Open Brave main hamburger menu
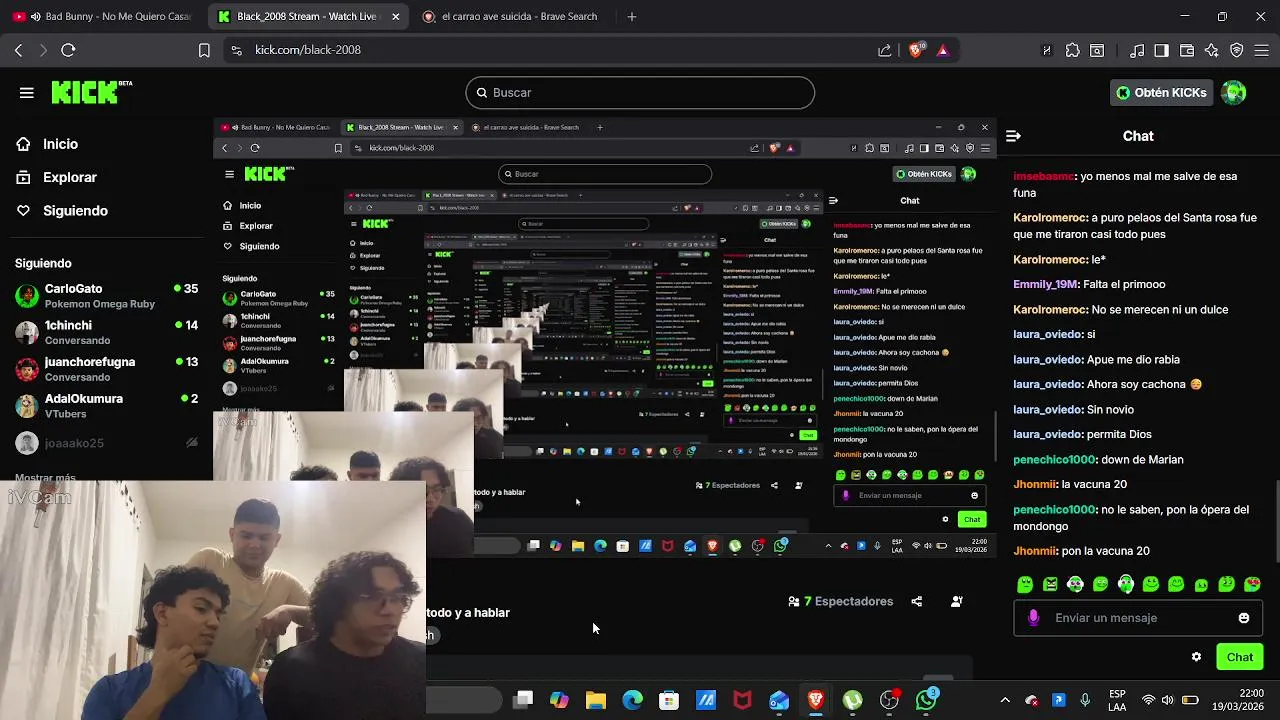Viewport: 1280px width, 720px height. pos(1262,50)
